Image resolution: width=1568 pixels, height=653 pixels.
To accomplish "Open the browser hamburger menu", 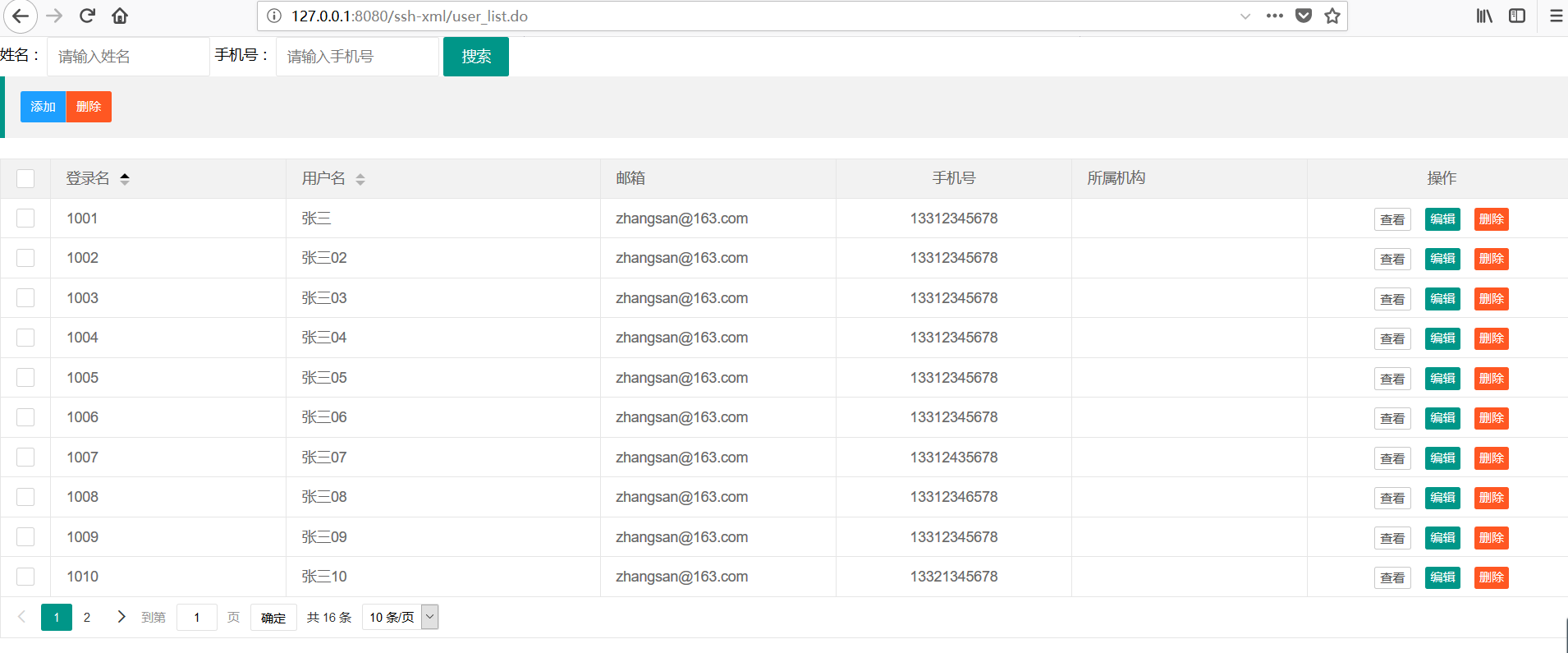I will click(1556, 16).
